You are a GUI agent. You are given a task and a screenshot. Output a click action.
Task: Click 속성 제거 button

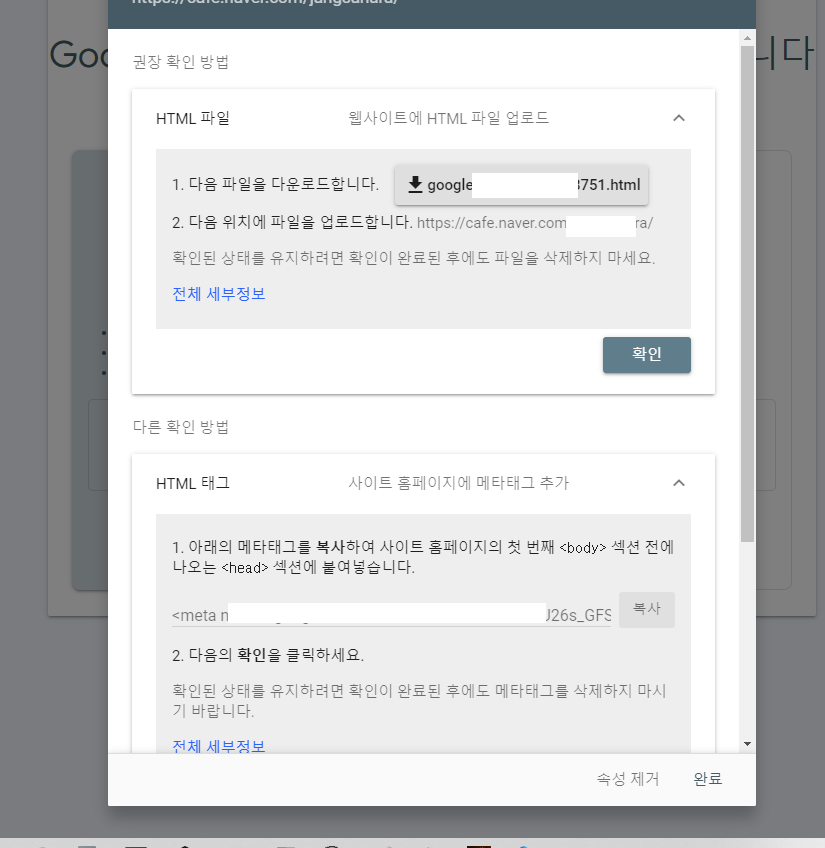(x=628, y=779)
